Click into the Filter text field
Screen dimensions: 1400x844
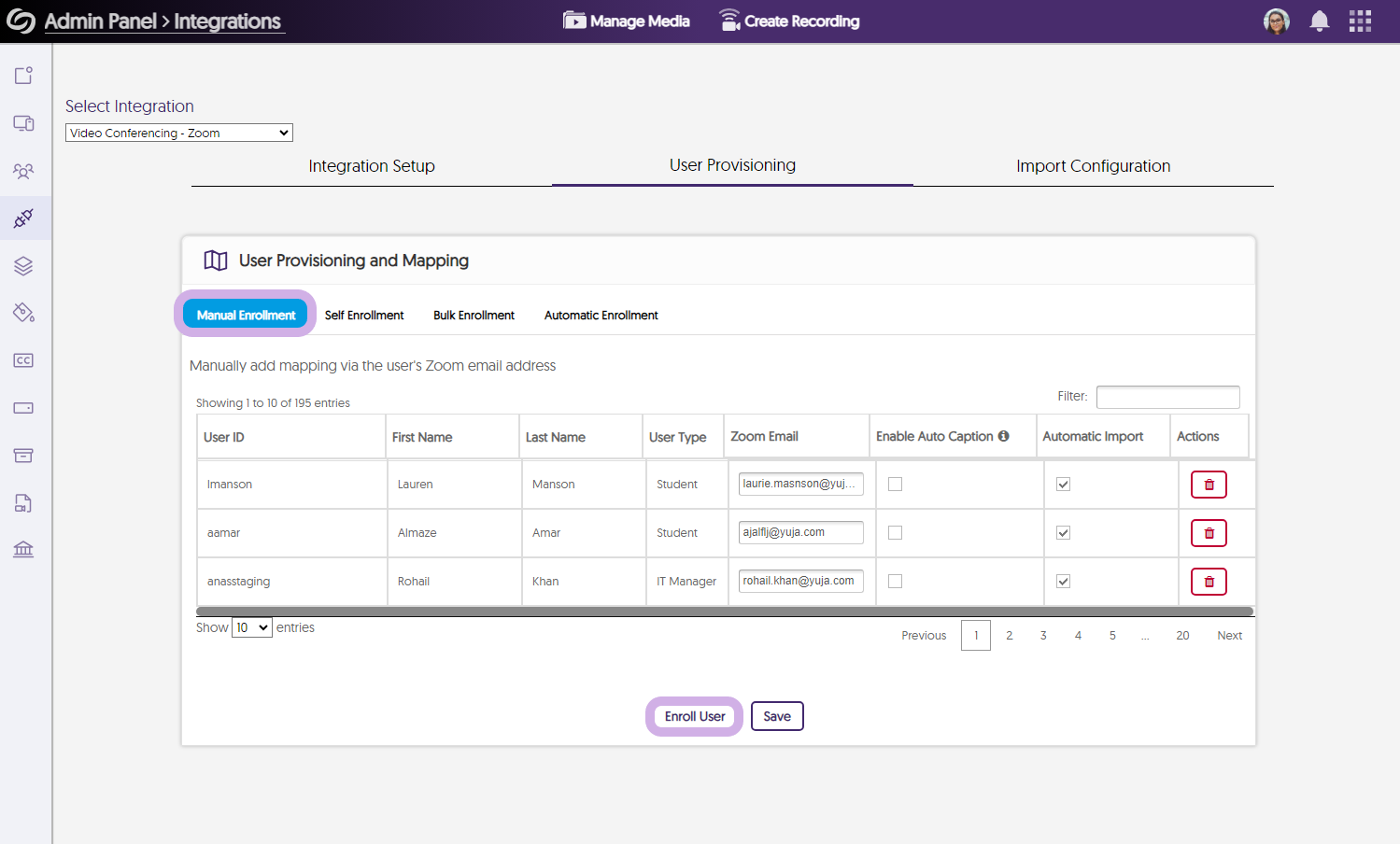1167,397
